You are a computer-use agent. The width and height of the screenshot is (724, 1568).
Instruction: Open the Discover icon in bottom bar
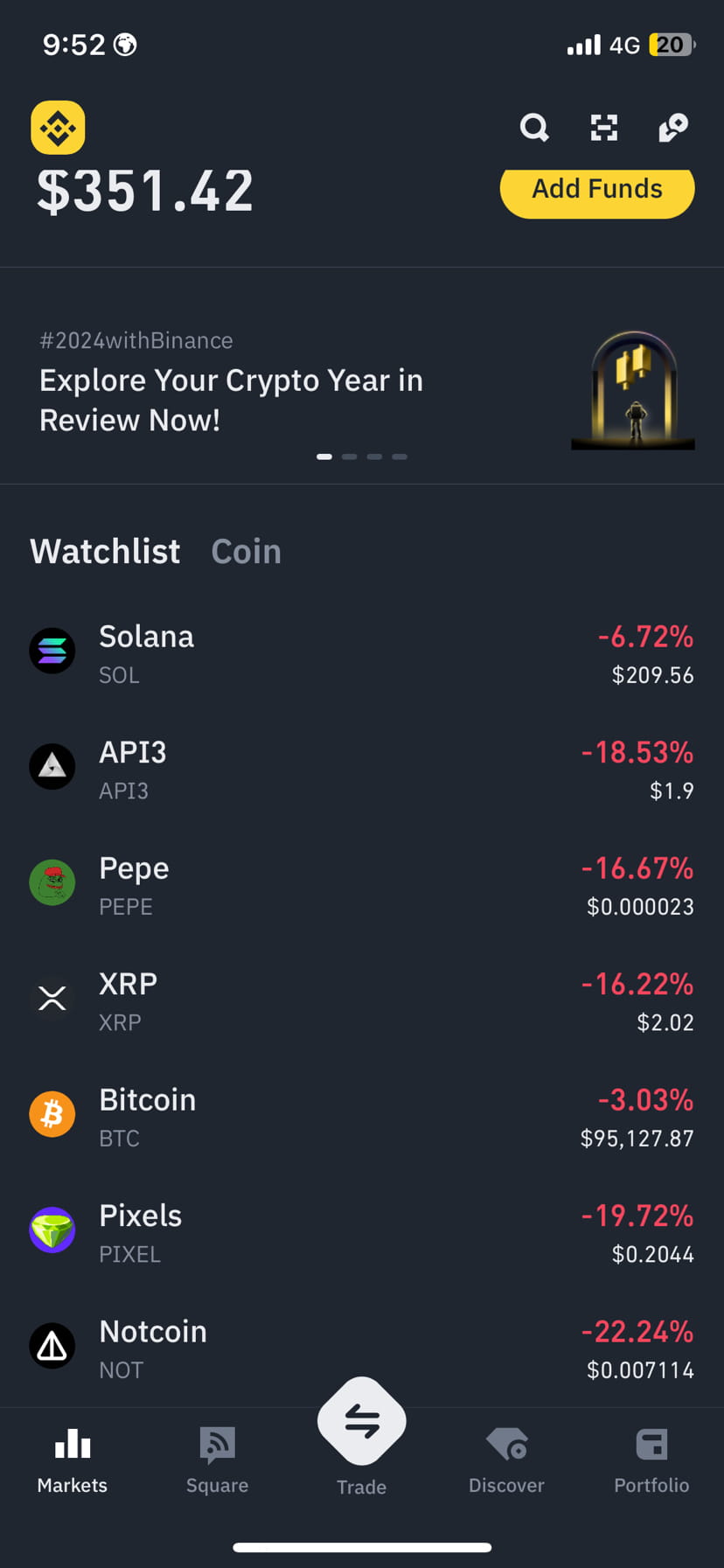coord(506,1445)
